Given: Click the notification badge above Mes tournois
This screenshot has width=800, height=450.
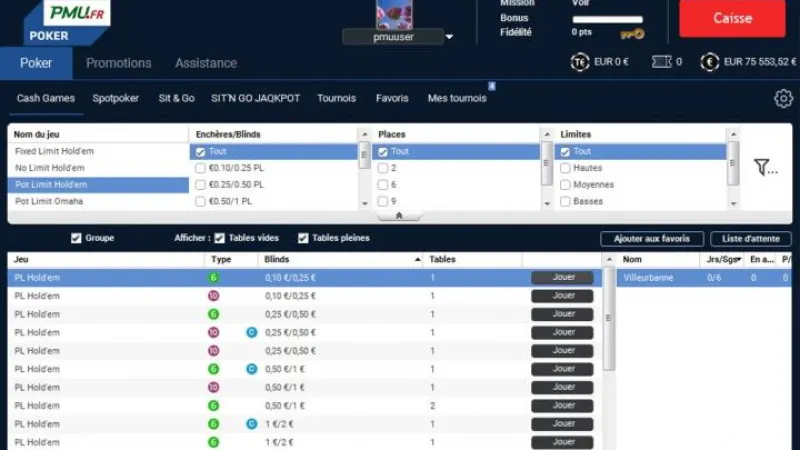Looking at the screenshot, I should 492,86.
